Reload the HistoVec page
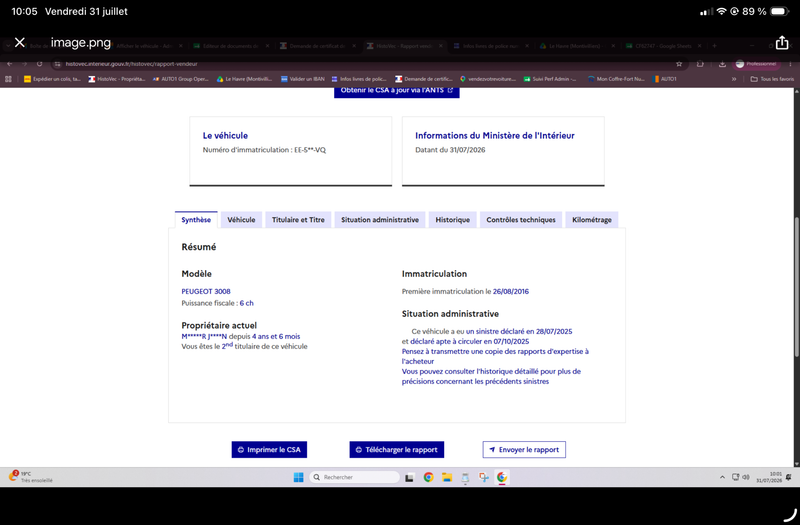 39,64
